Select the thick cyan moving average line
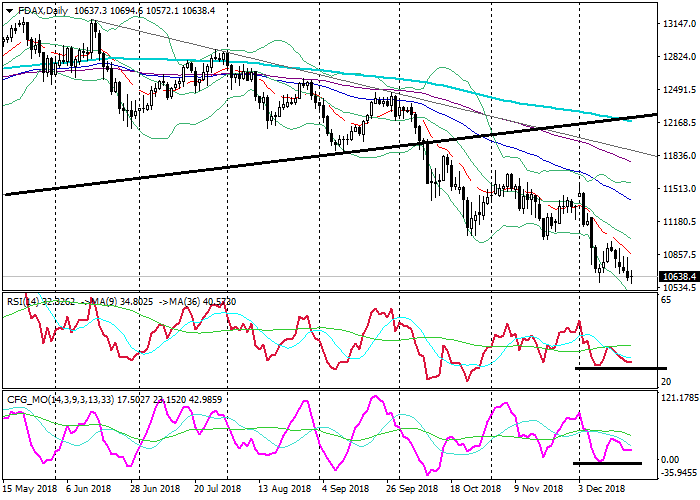This screenshot has width=700, height=500. click(400, 79)
